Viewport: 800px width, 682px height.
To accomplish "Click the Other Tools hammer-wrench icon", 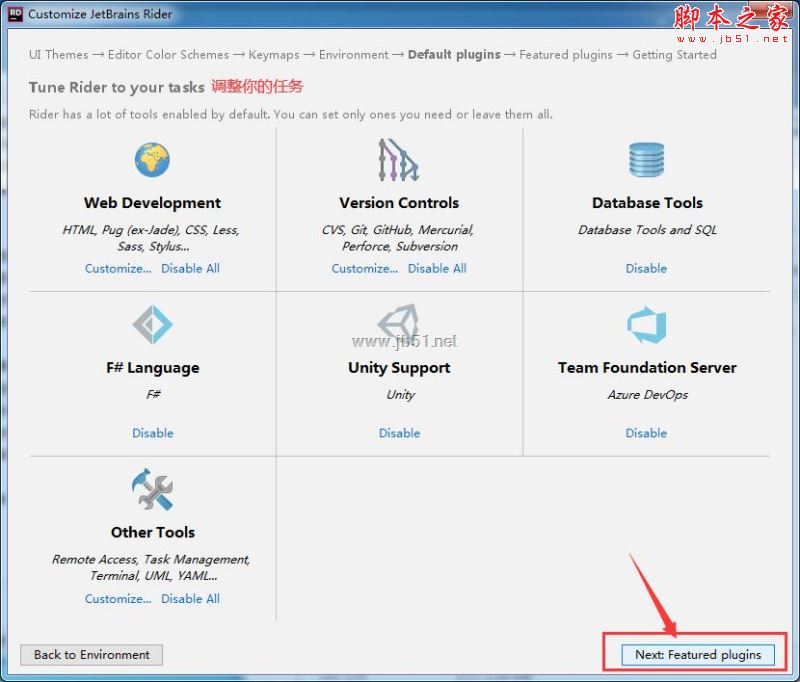I will [152, 490].
